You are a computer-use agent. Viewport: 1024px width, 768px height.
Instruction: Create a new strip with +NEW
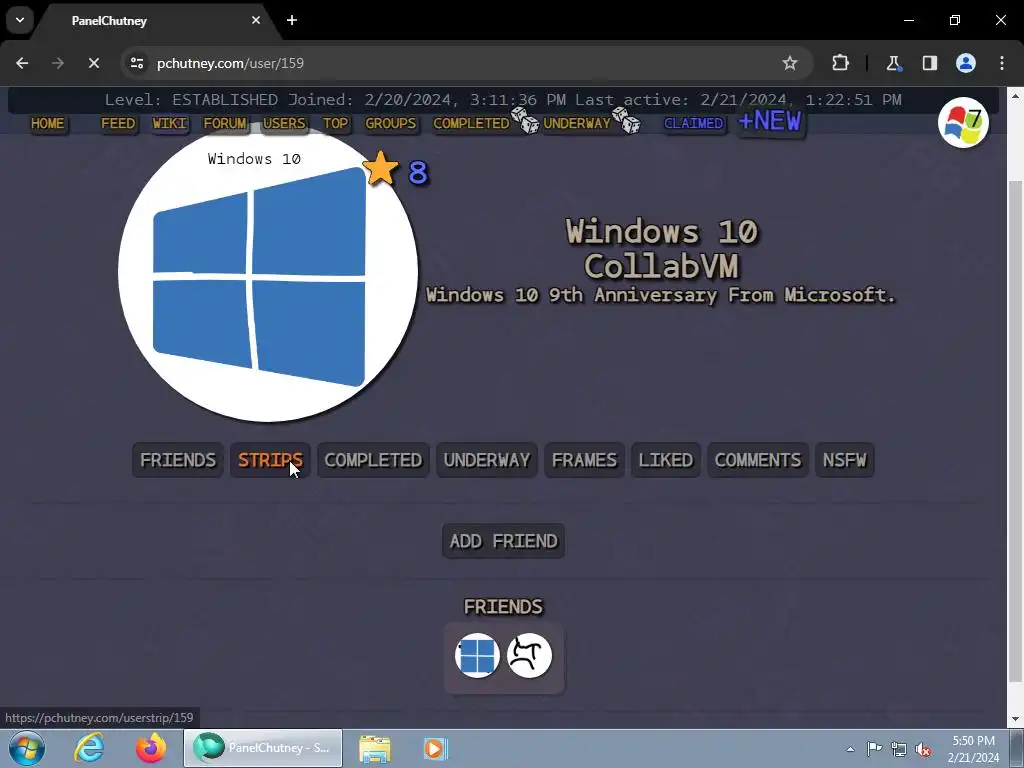(770, 121)
